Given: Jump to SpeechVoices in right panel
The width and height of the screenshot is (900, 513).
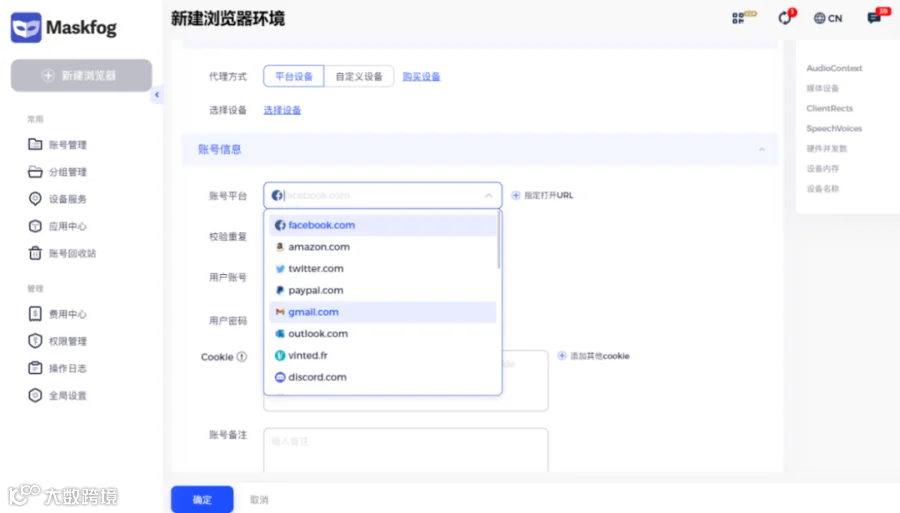Looking at the screenshot, I should tap(834, 129).
